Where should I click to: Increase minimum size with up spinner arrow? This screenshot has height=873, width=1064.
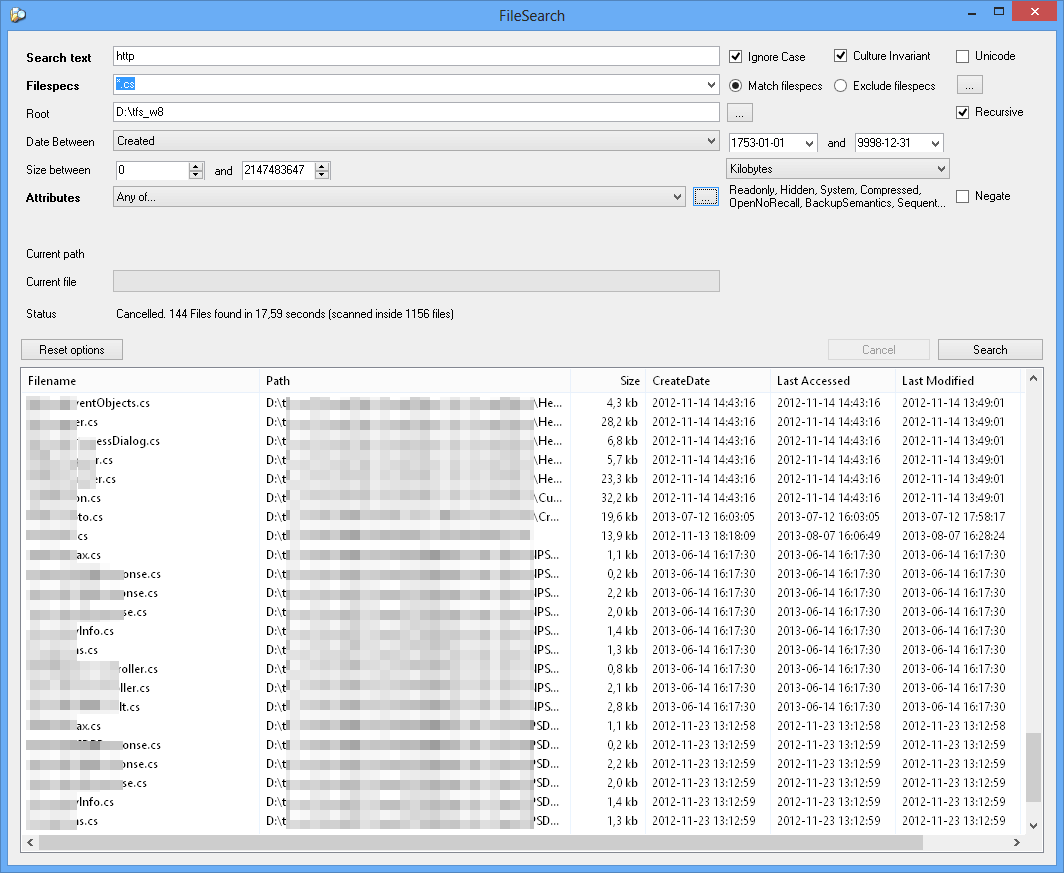pyautogui.click(x=196, y=166)
